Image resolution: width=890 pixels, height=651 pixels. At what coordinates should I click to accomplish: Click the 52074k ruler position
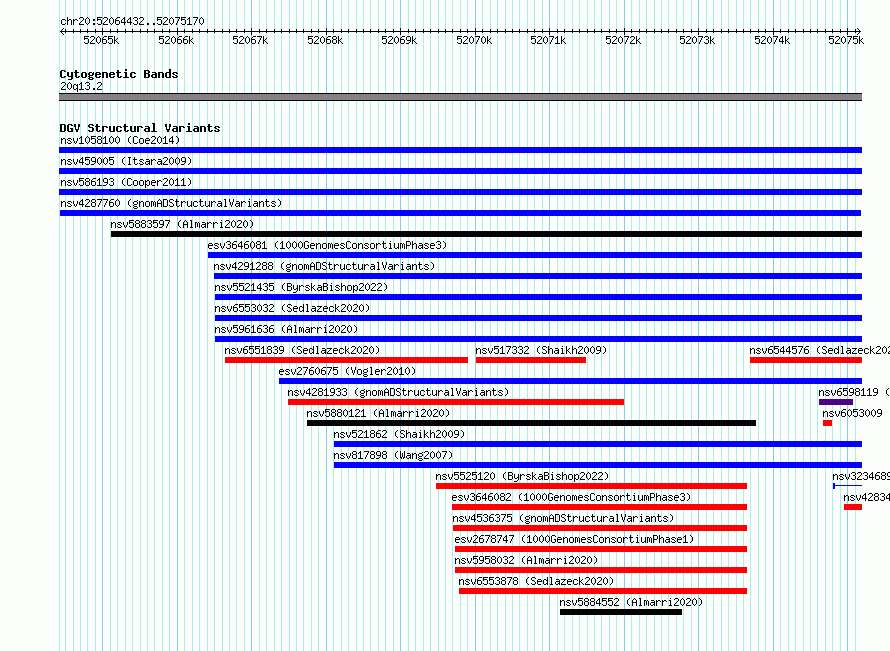[x=772, y=40]
